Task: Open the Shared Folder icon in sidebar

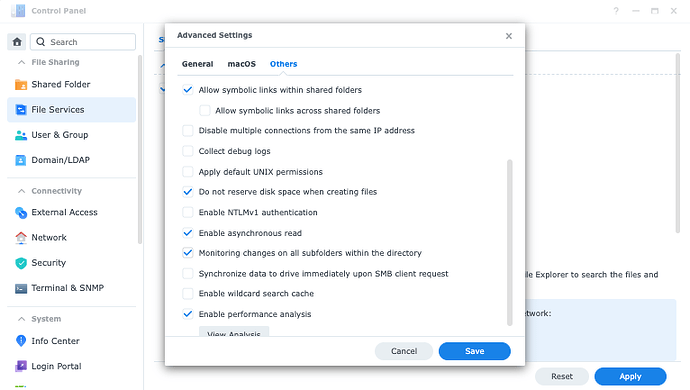Action: click(21, 85)
